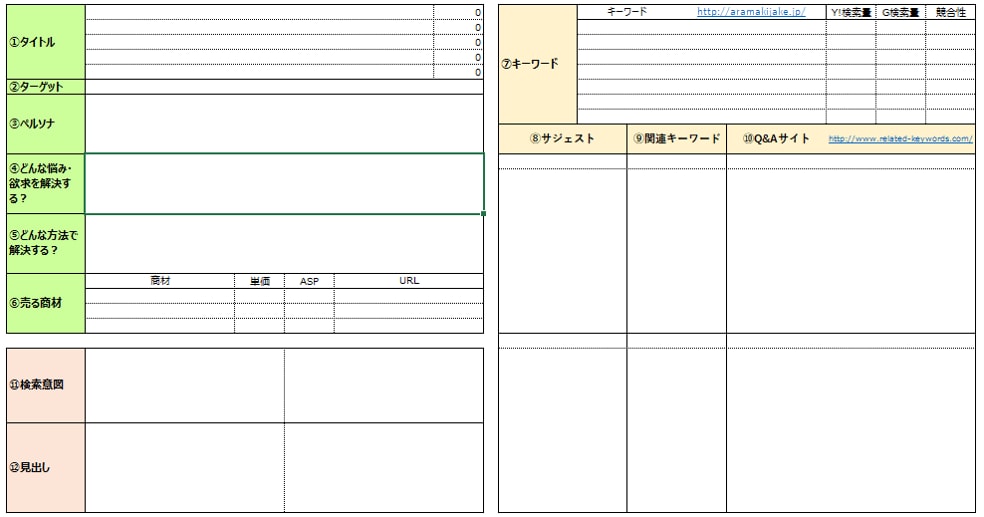Image resolution: width=984 pixels, height=517 pixels.
Task: Select the ⑧サジェスト header cell
Action: tap(562, 139)
